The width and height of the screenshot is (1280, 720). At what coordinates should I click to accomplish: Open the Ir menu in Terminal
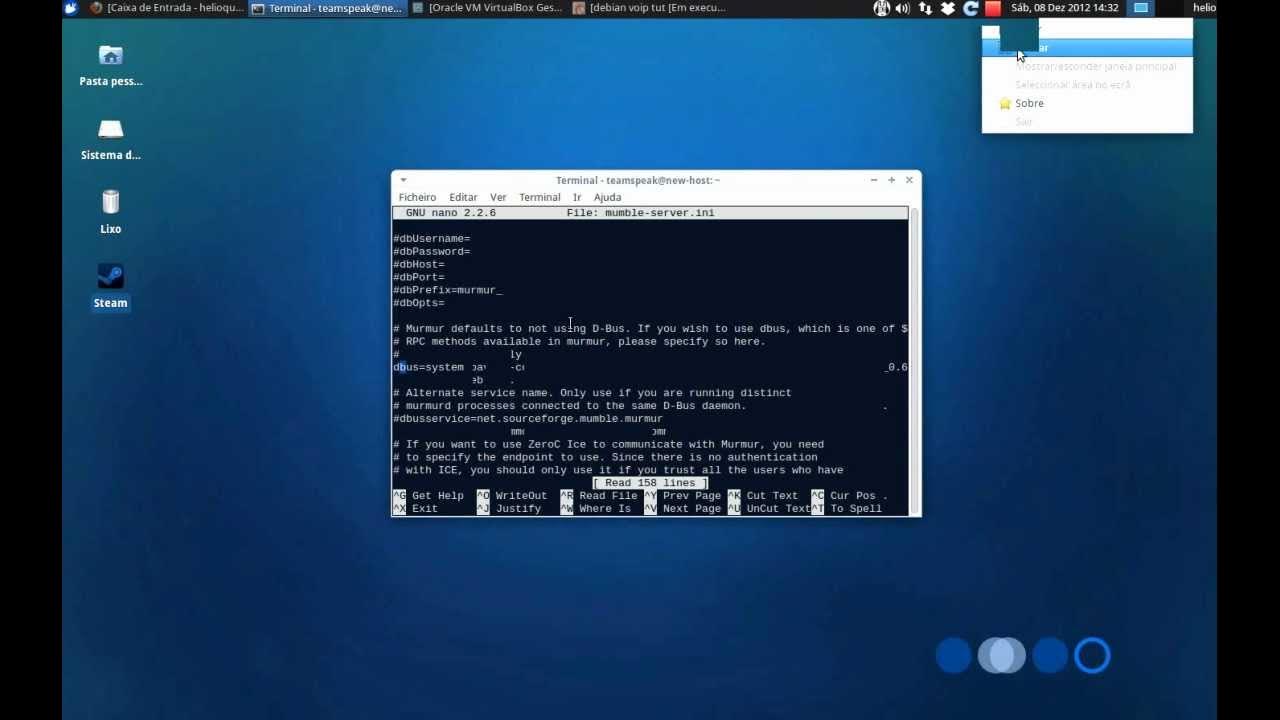[577, 197]
